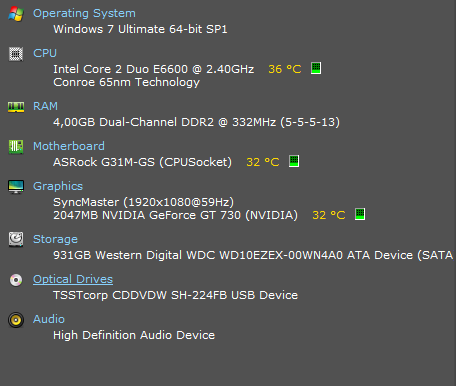Click the Optical Drives disc icon
Viewport: 457px width, 387px height.
16,280
